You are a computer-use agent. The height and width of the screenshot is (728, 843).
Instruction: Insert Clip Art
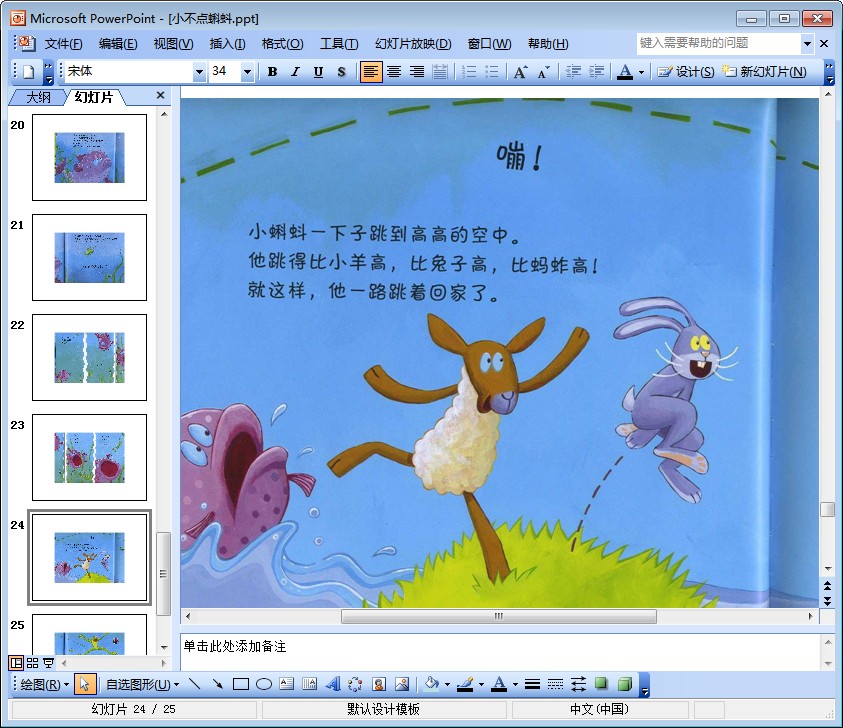(378, 684)
